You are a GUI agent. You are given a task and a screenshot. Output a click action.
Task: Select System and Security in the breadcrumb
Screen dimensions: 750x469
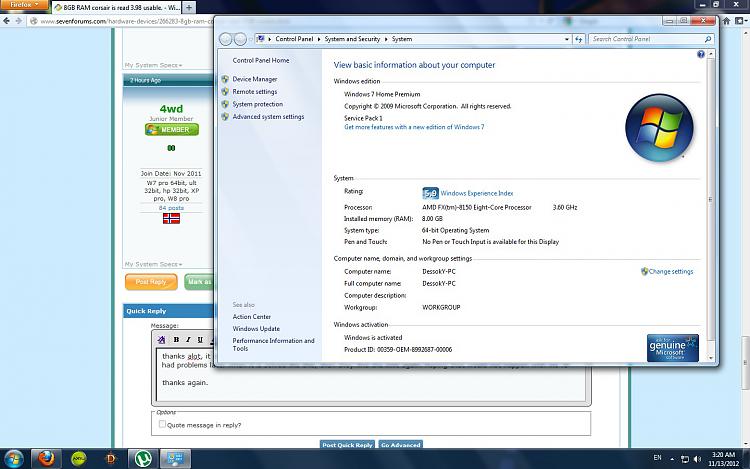(x=352, y=39)
